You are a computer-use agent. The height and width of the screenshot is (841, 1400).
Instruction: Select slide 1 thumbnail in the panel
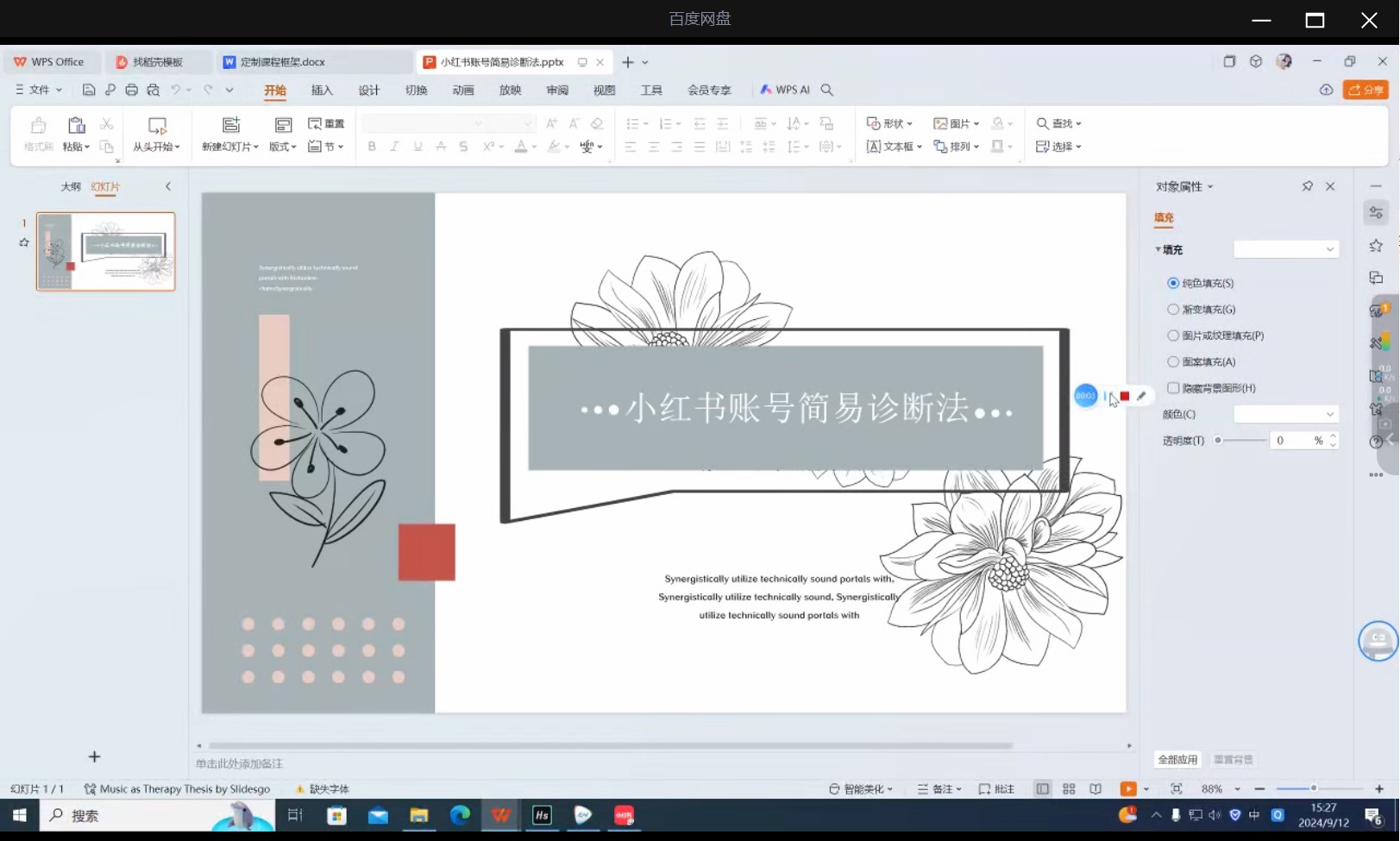point(105,251)
